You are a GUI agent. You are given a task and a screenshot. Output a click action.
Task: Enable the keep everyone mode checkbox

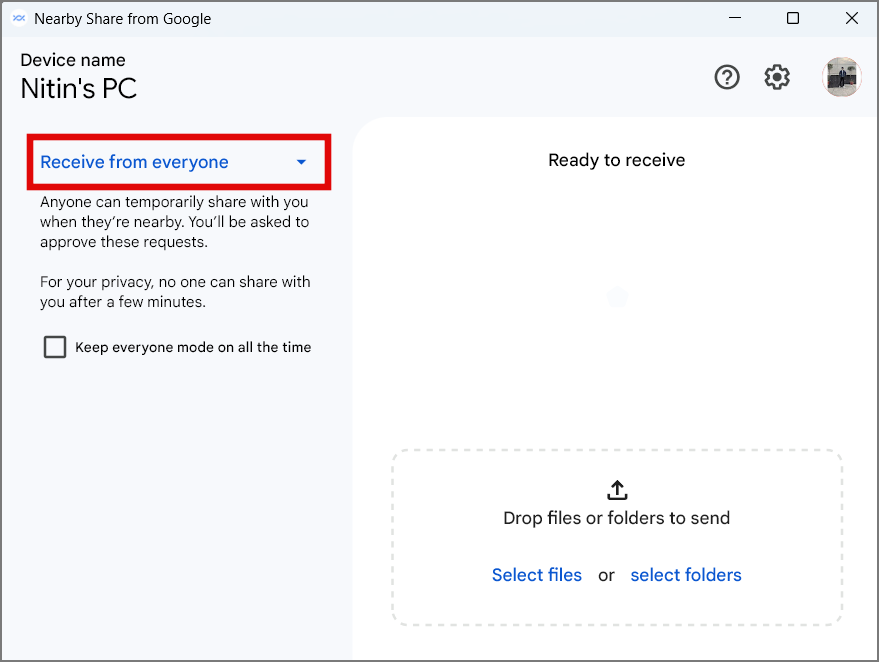pos(55,347)
